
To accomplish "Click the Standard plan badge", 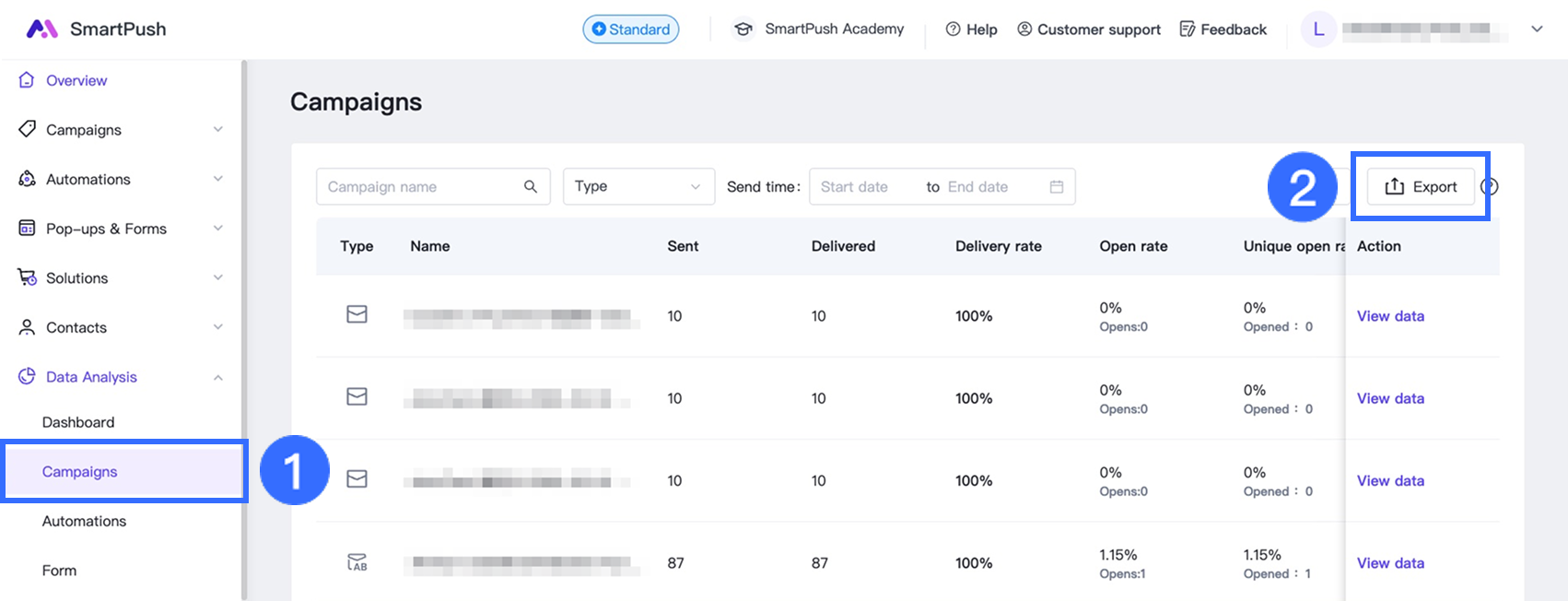I will [631, 29].
